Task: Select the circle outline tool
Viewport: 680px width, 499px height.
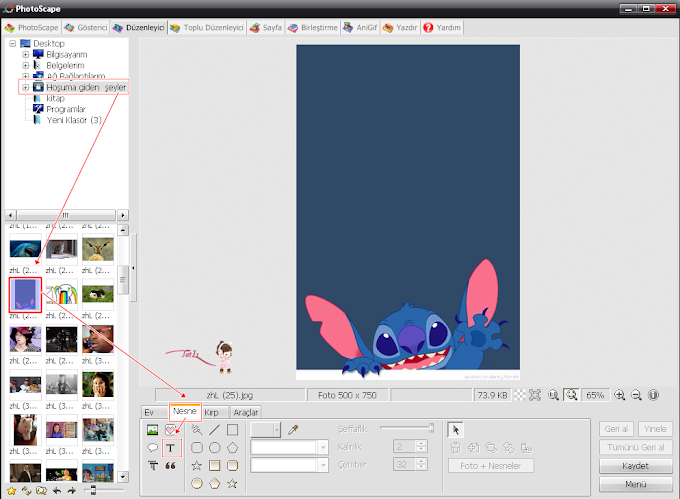Action: (x=214, y=447)
